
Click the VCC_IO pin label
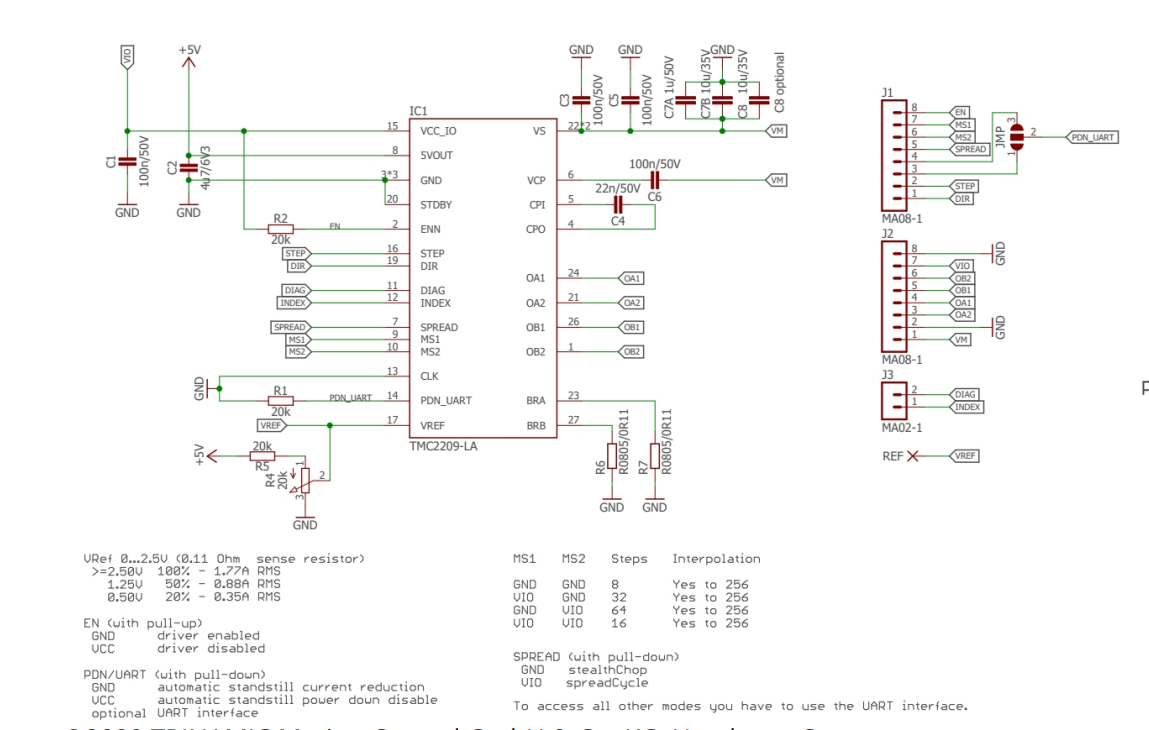[438, 131]
